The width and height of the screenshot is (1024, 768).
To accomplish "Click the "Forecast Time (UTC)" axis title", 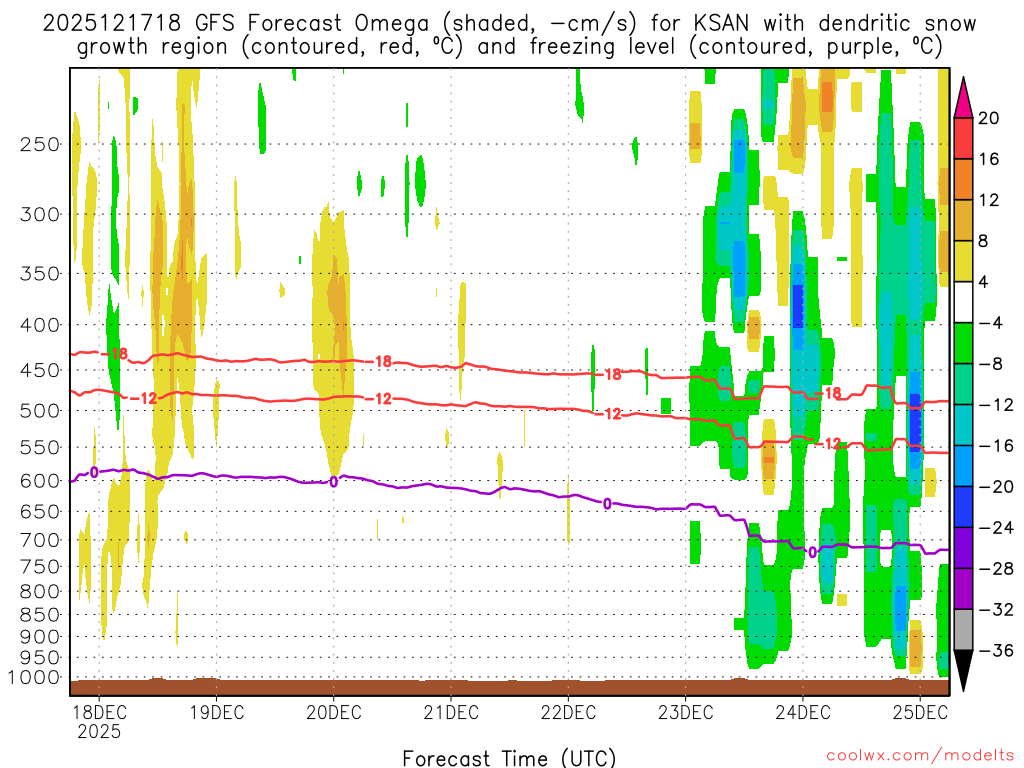I will pos(509,758).
